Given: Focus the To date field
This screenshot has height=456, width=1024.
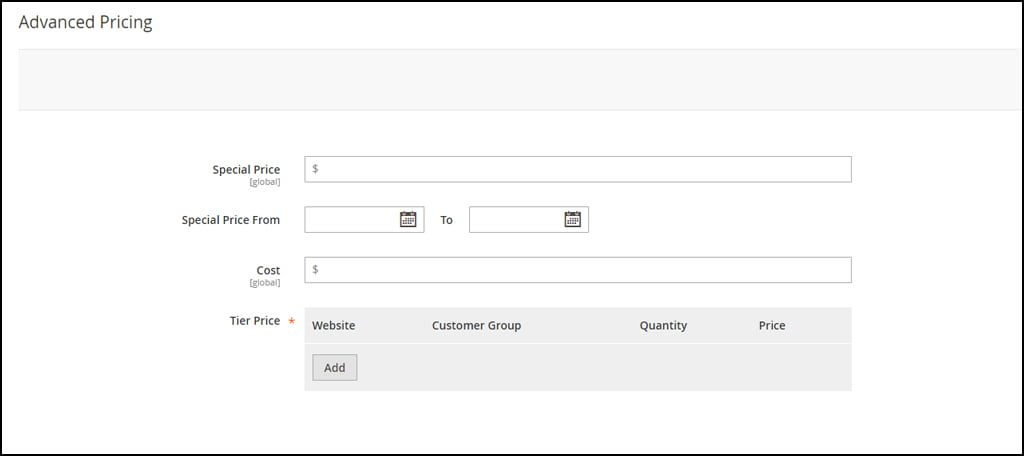Looking at the screenshot, I should pos(529,220).
